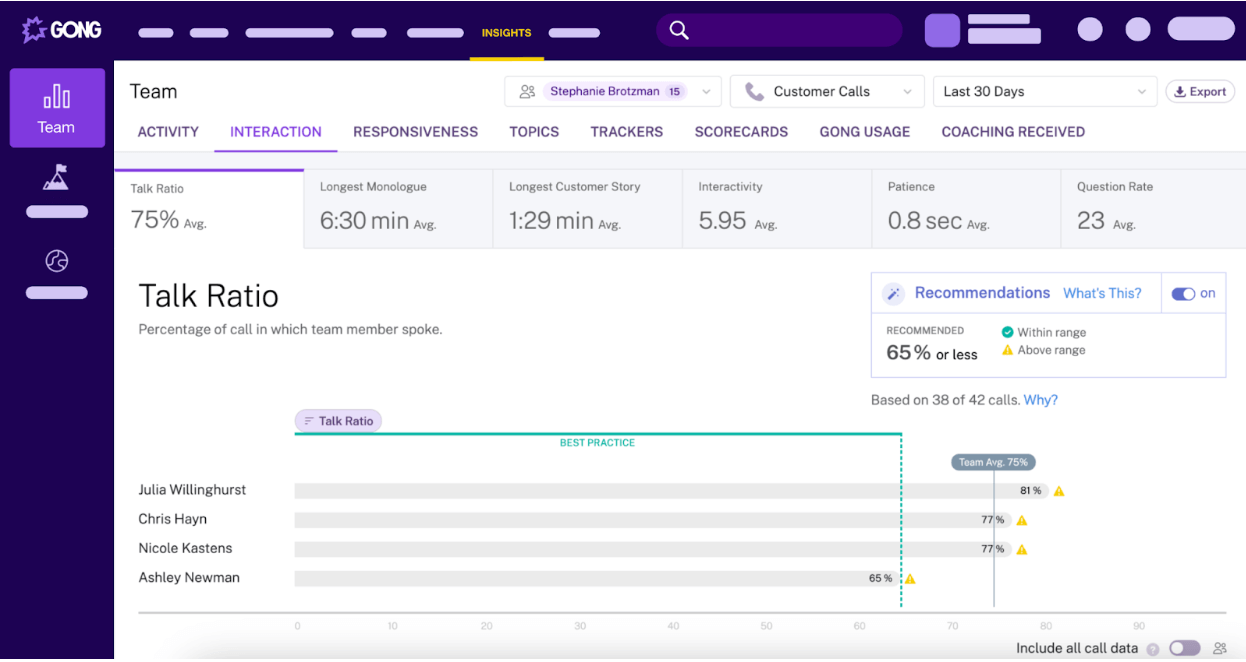The width and height of the screenshot is (1246, 662).
Task: Open the Responsiveness tab
Action: 415,132
